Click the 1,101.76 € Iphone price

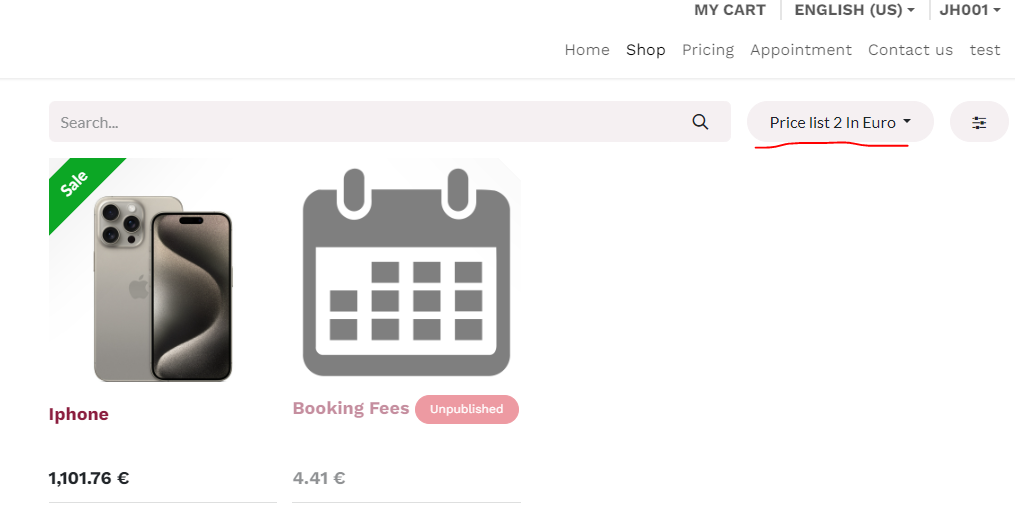pos(89,478)
